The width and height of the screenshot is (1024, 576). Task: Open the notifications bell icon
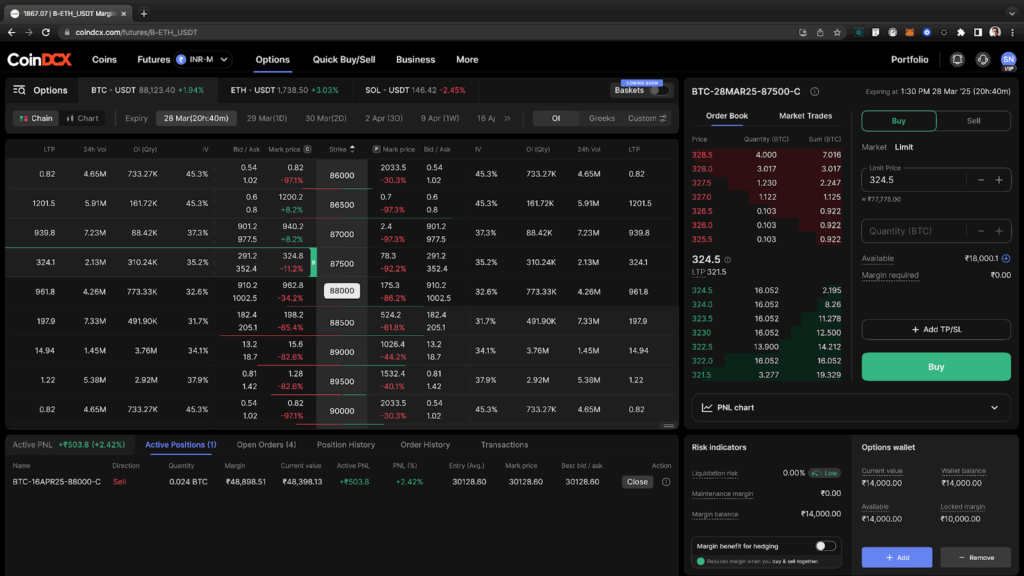click(957, 59)
